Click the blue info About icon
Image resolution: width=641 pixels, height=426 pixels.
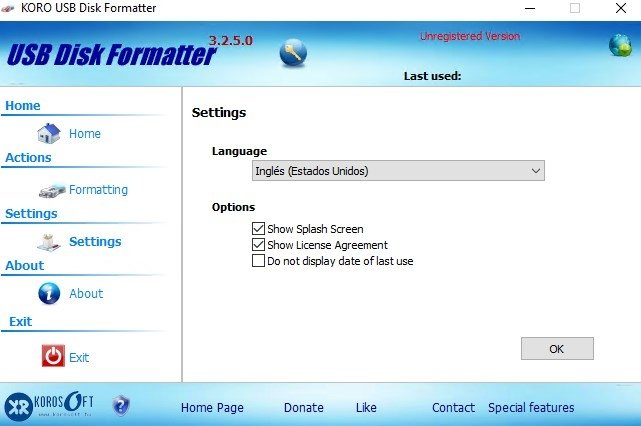point(49,293)
